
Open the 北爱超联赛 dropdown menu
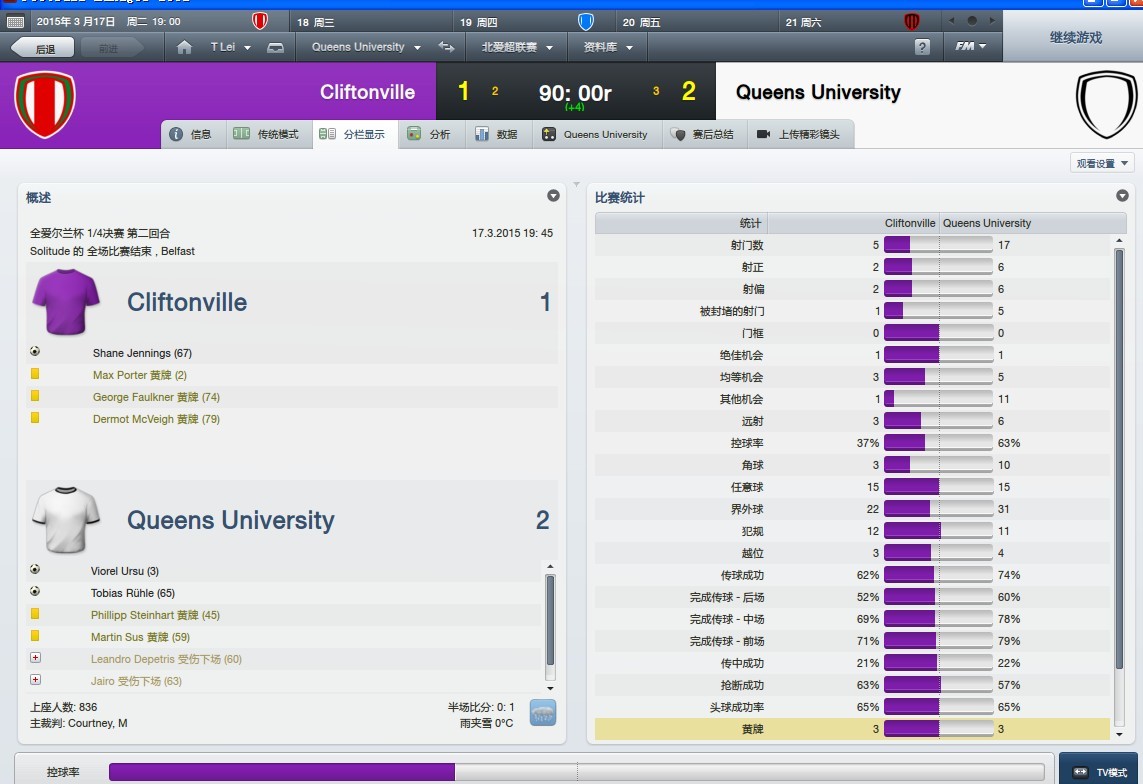click(516, 47)
